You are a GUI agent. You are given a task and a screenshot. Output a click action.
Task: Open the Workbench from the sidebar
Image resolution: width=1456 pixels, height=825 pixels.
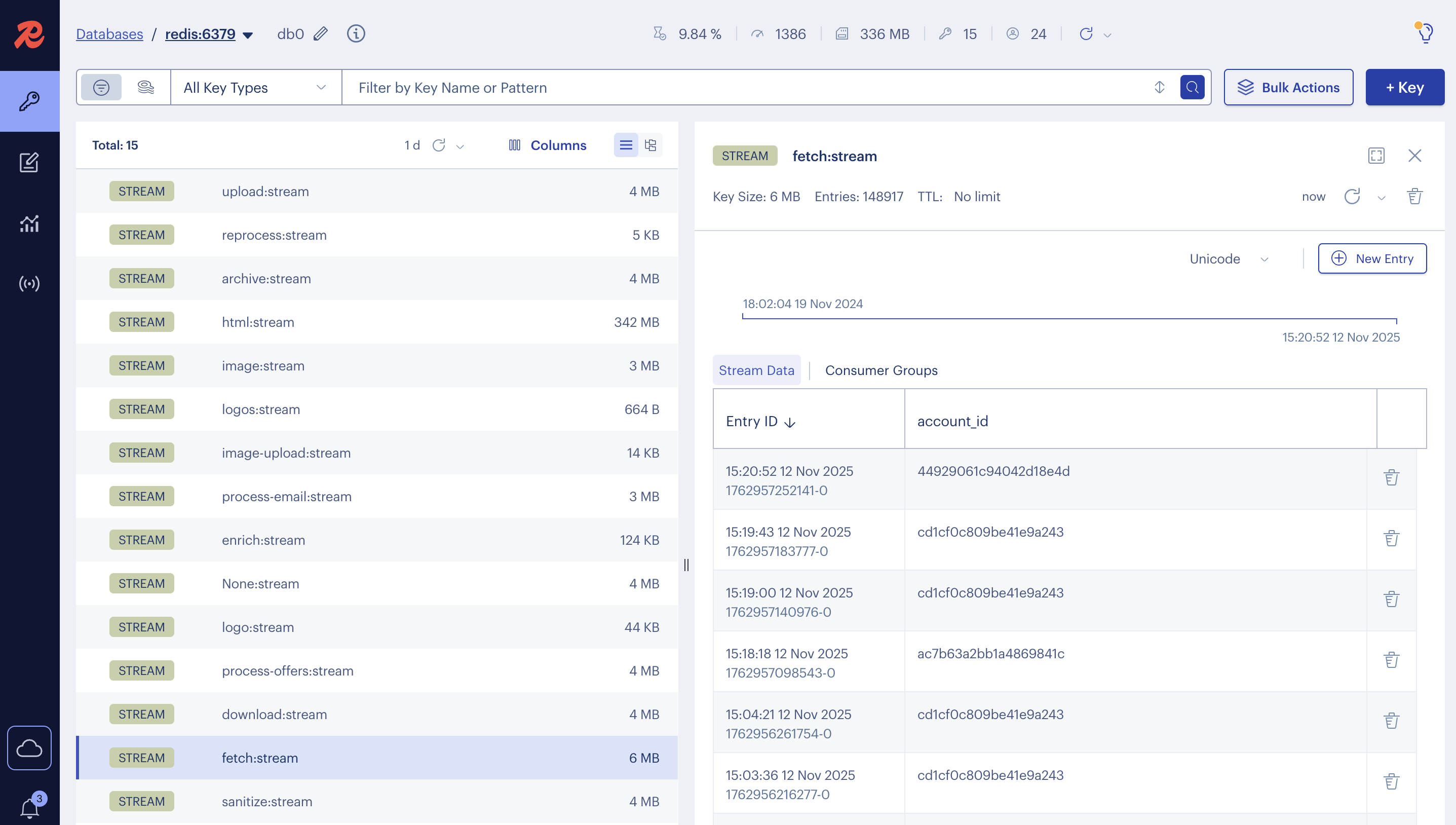(29, 163)
